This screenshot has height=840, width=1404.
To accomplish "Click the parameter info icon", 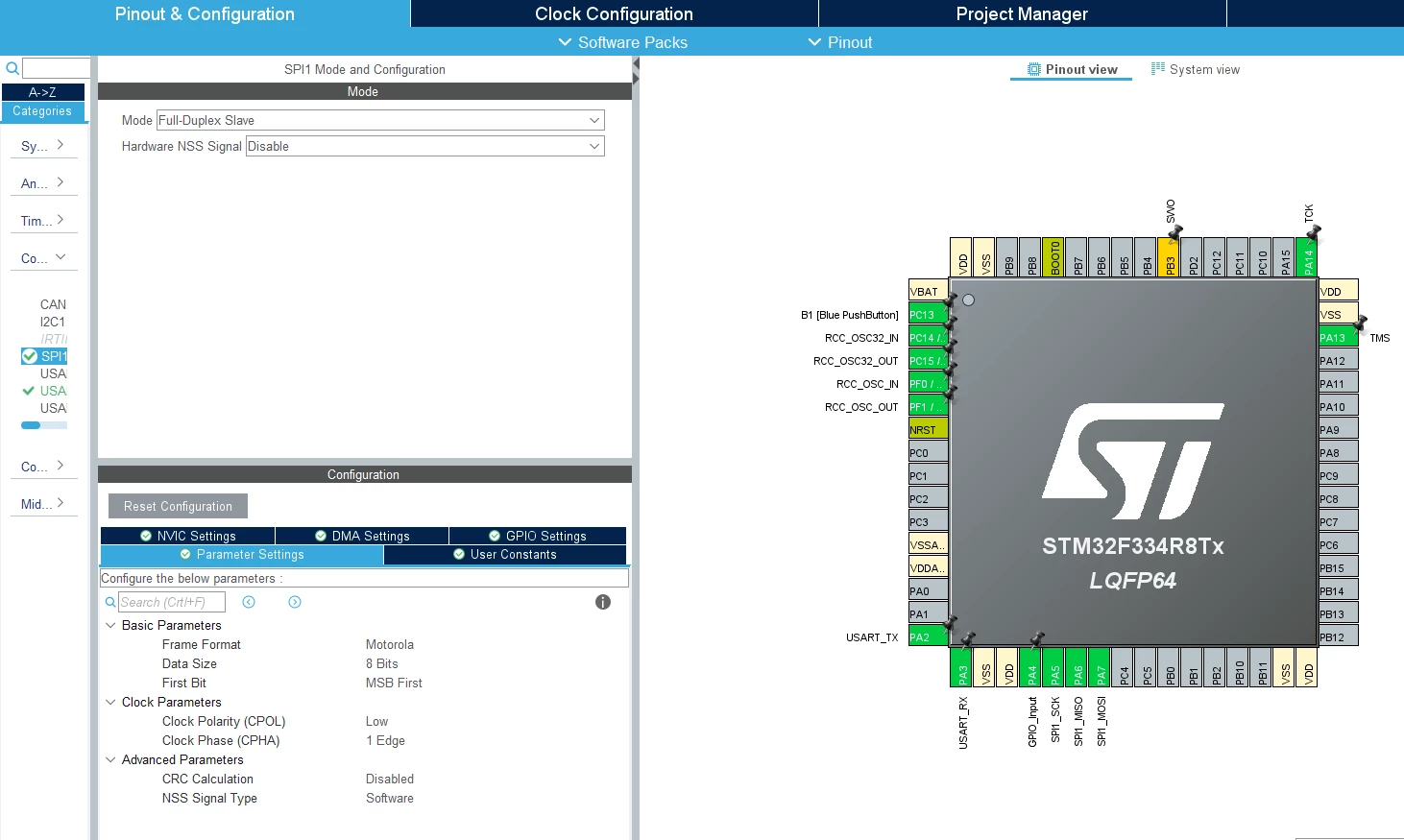I will point(603,602).
